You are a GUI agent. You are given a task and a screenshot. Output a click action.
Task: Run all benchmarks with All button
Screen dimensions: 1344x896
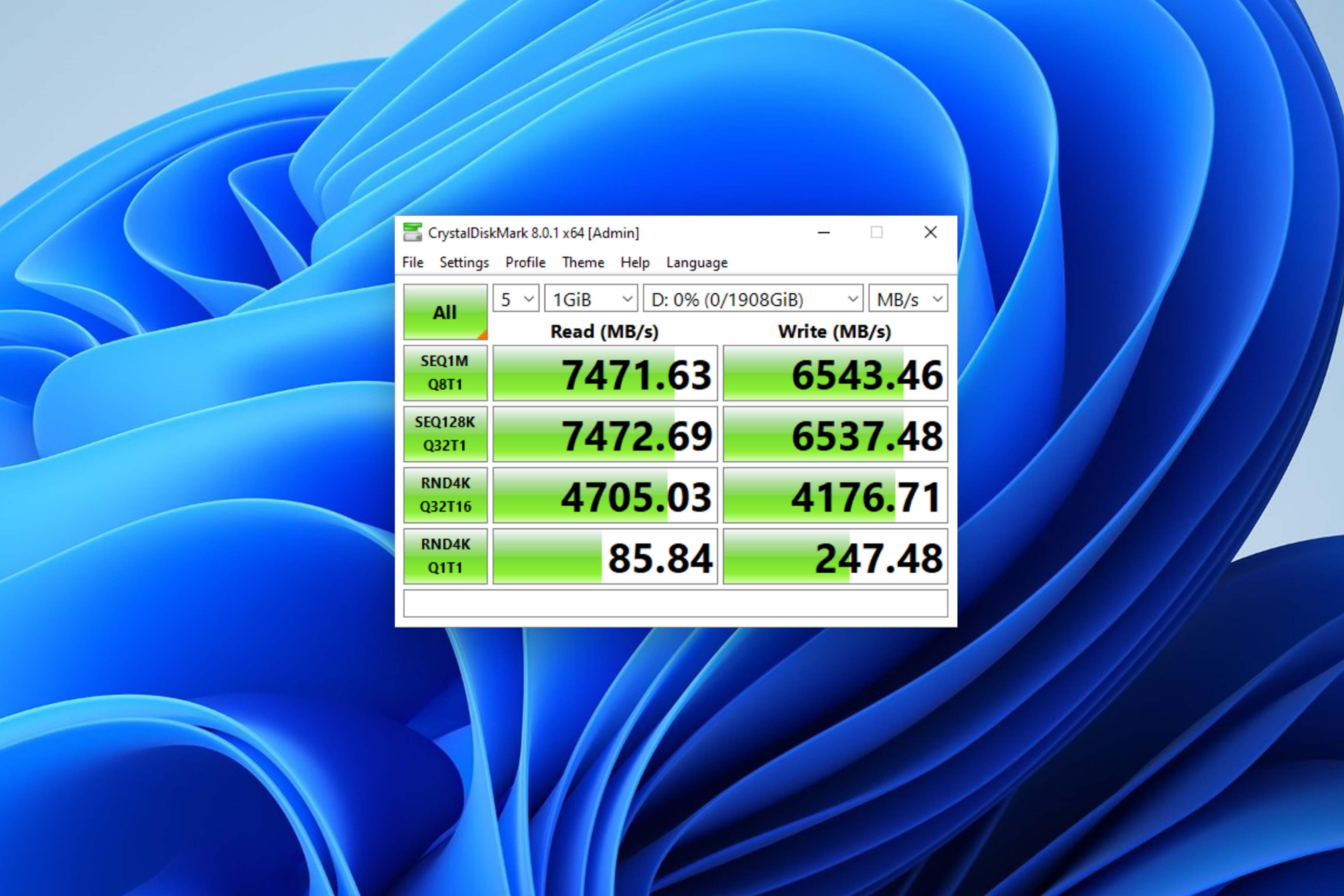click(445, 312)
